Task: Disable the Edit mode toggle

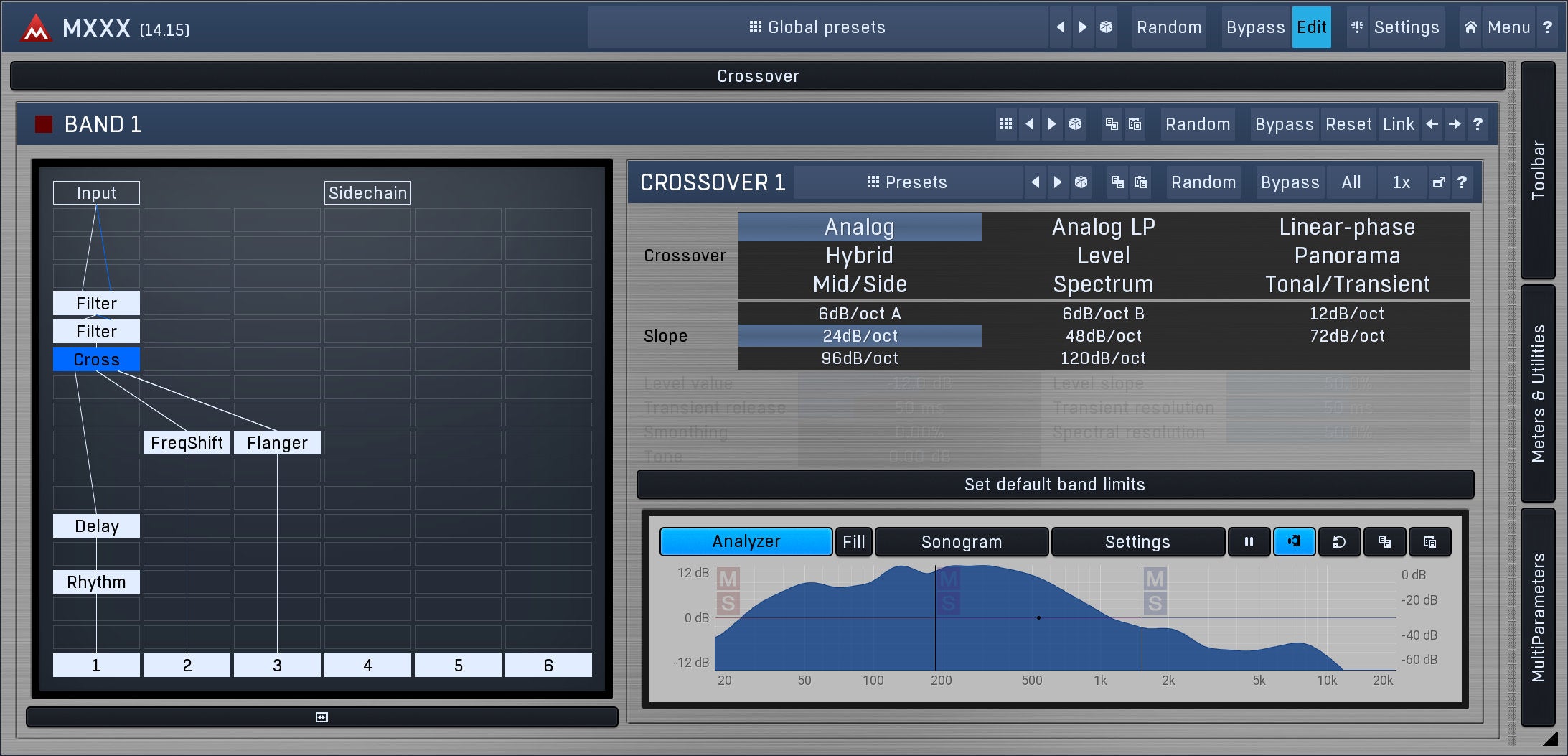Action: pos(1311,27)
